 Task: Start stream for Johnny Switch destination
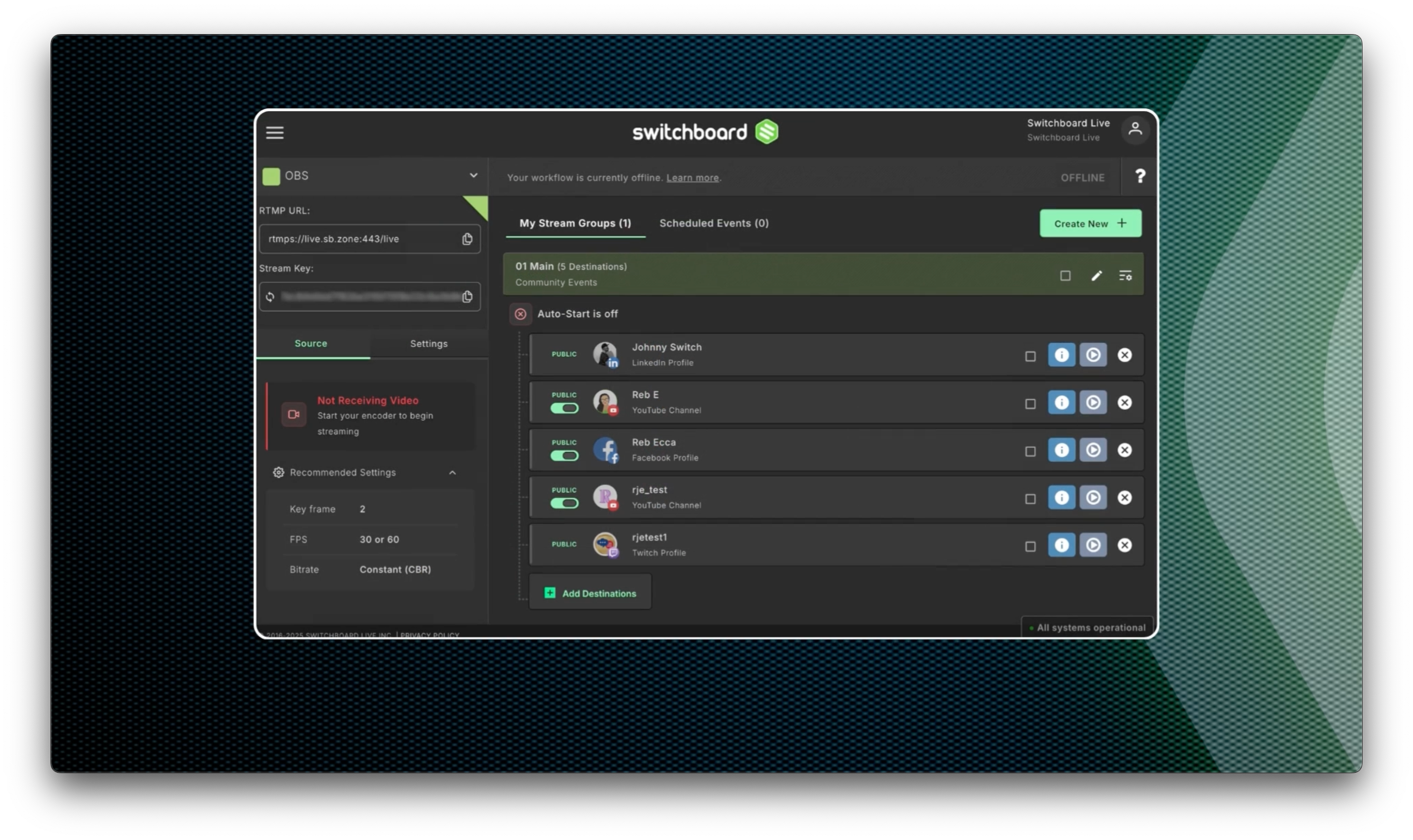pyautogui.click(x=1093, y=355)
